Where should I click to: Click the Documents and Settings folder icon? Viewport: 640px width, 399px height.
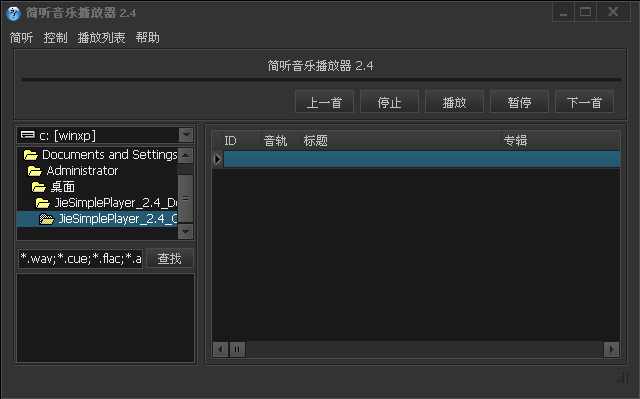tap(31, 155)
